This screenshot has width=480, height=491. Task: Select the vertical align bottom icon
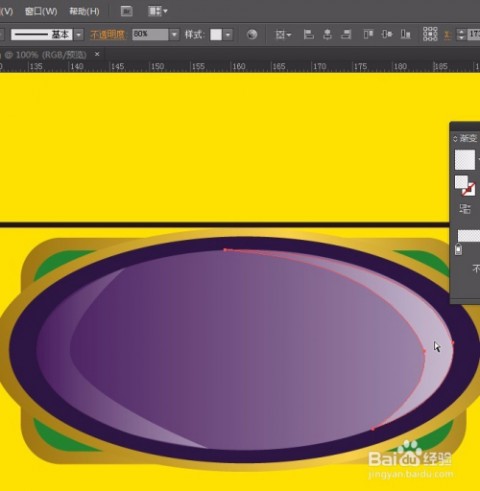pyautogui.click(x=405, y=34)
